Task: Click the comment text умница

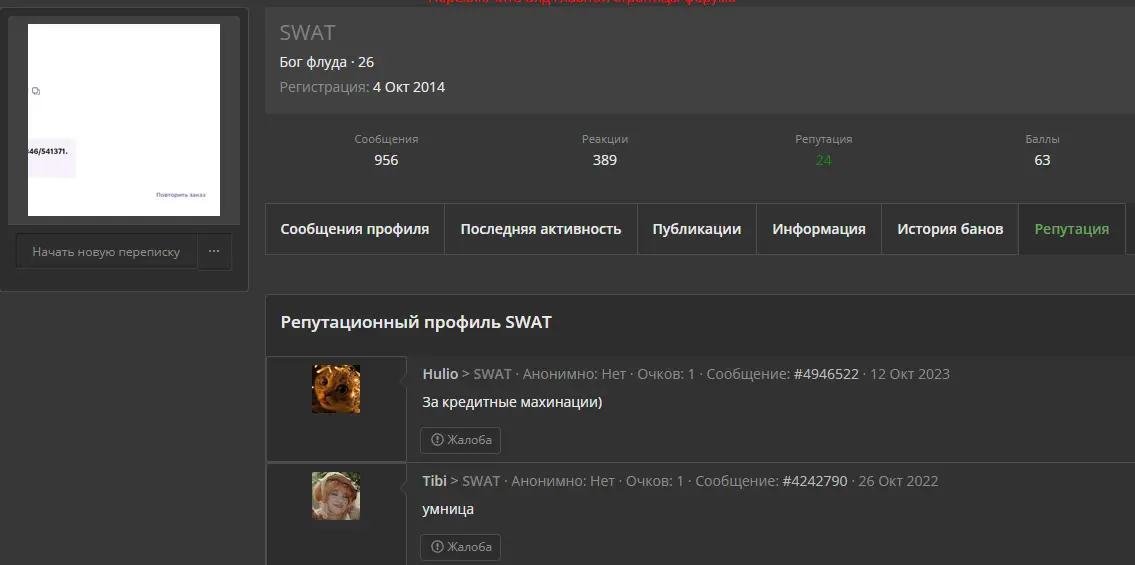Action: coord(448,509)
